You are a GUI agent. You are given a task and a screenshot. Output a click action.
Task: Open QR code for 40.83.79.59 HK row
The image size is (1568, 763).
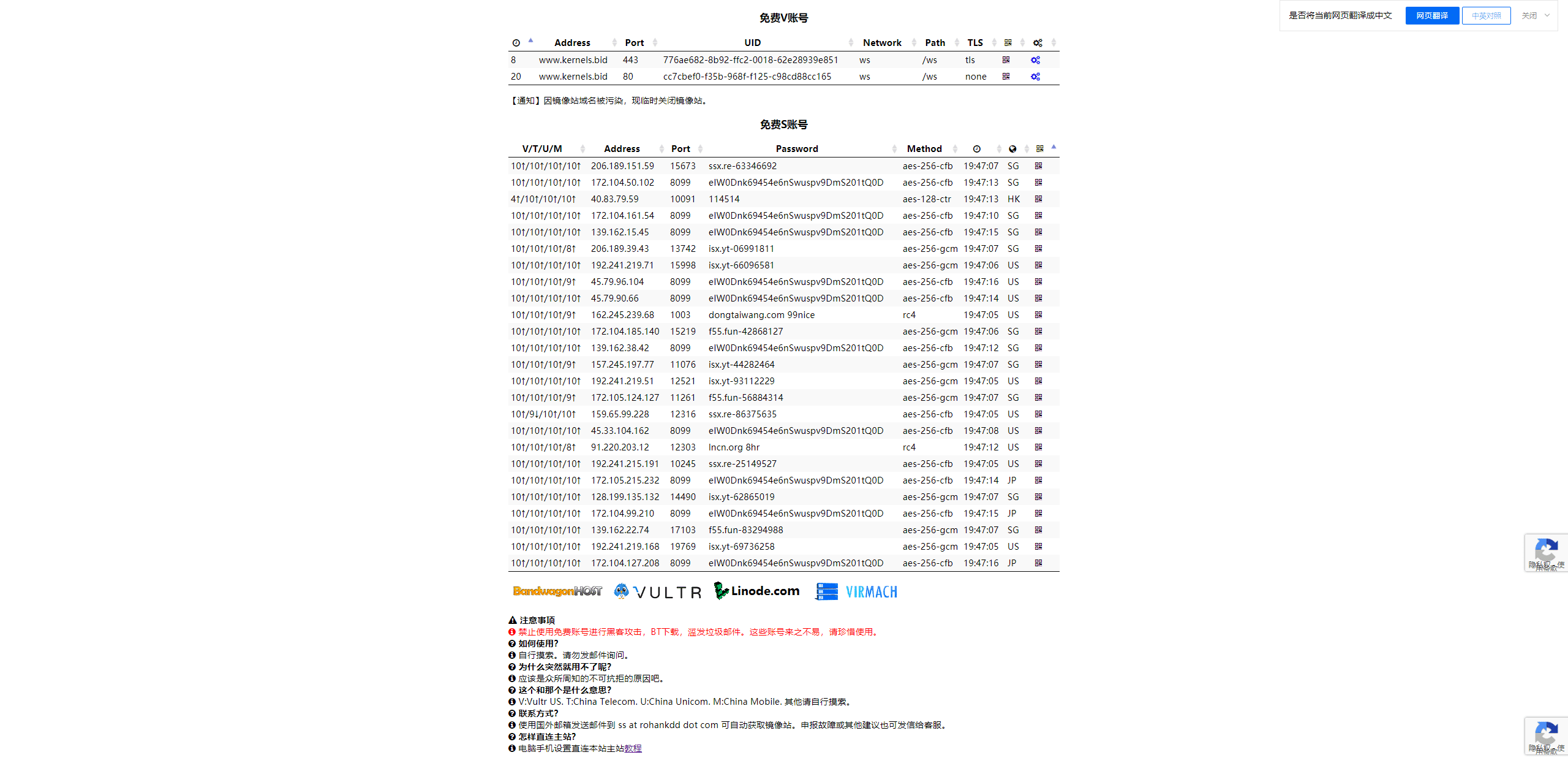pos(1038,199)
